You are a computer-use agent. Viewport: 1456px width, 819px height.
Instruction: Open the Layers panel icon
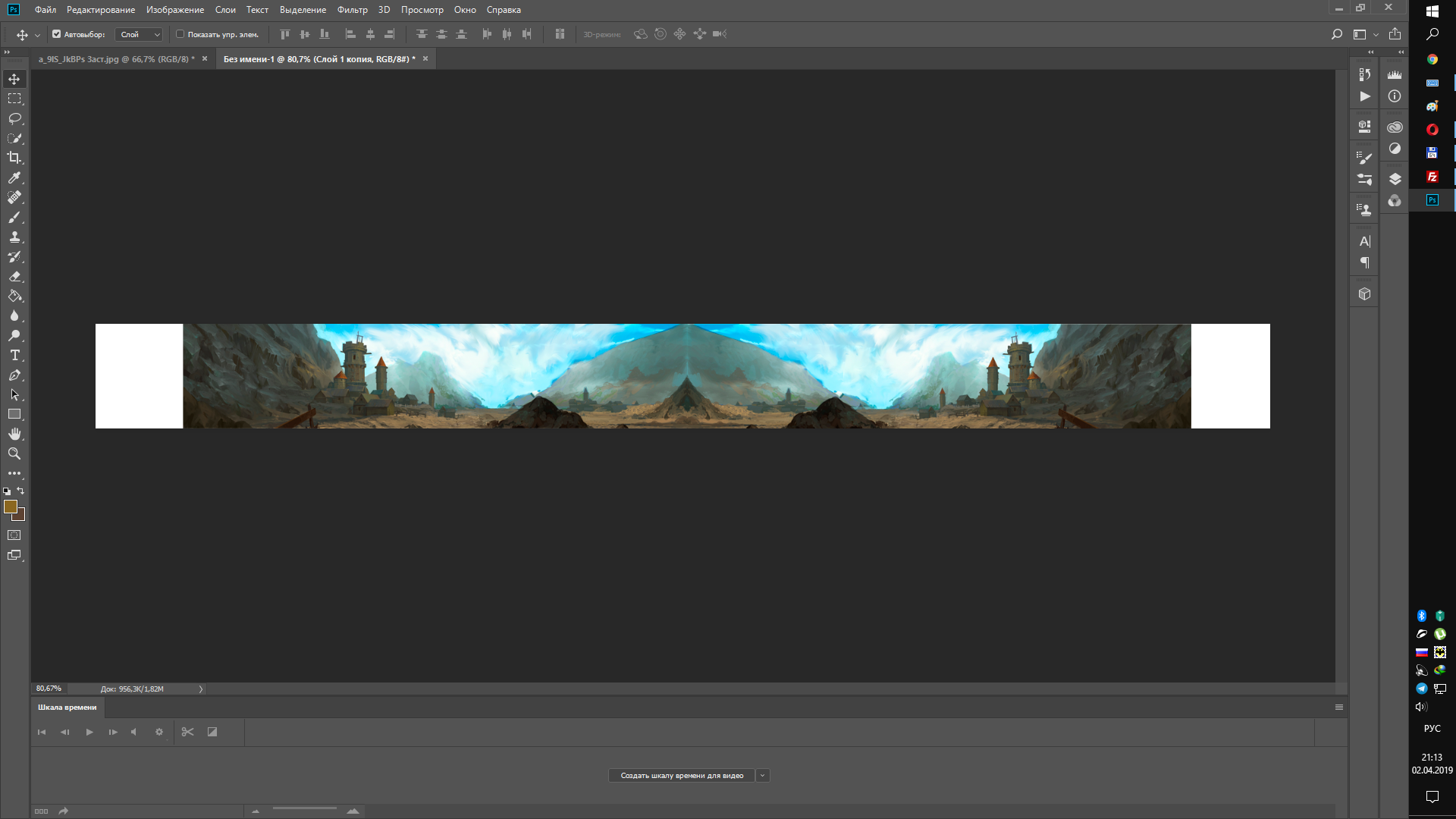[1395, 179]
